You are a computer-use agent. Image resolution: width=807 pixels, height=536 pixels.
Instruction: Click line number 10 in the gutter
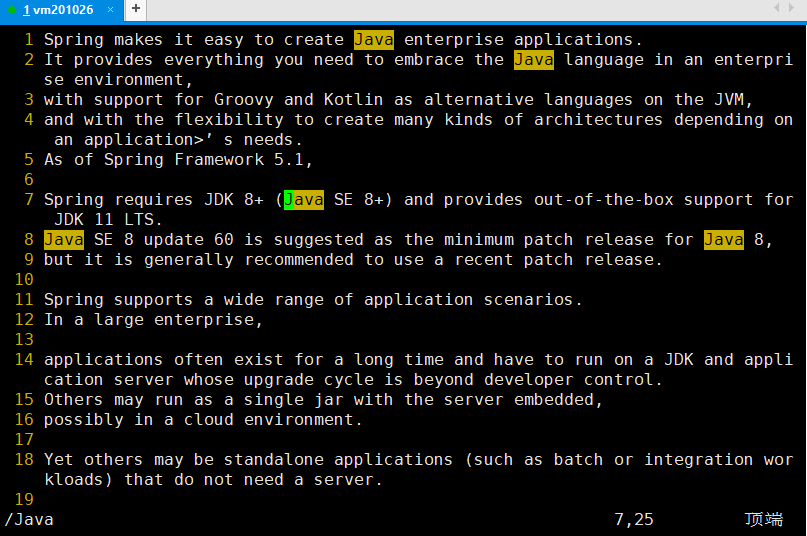tap(24, 280)
